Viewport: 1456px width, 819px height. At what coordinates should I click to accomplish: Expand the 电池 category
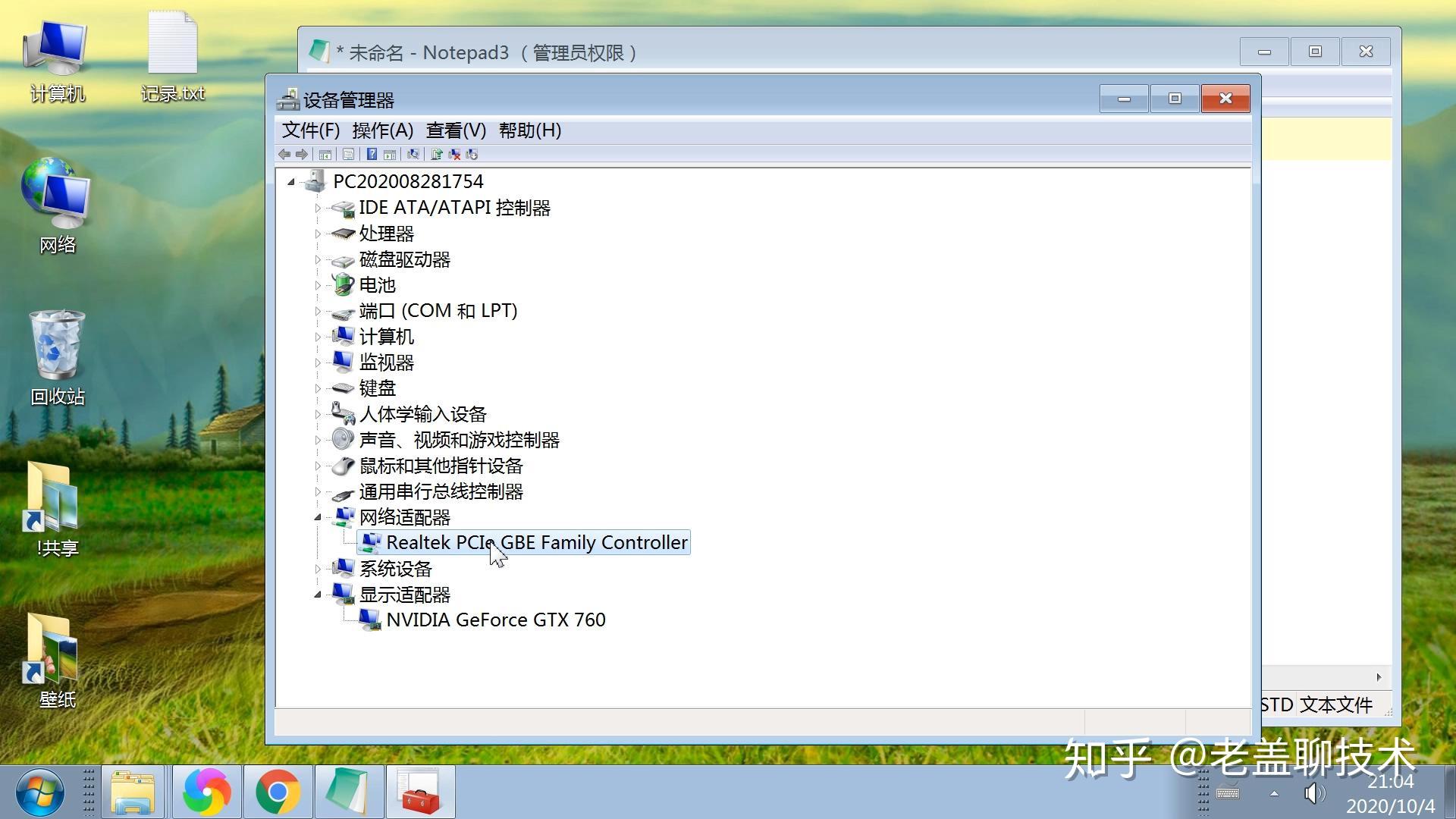click(318, 285)
